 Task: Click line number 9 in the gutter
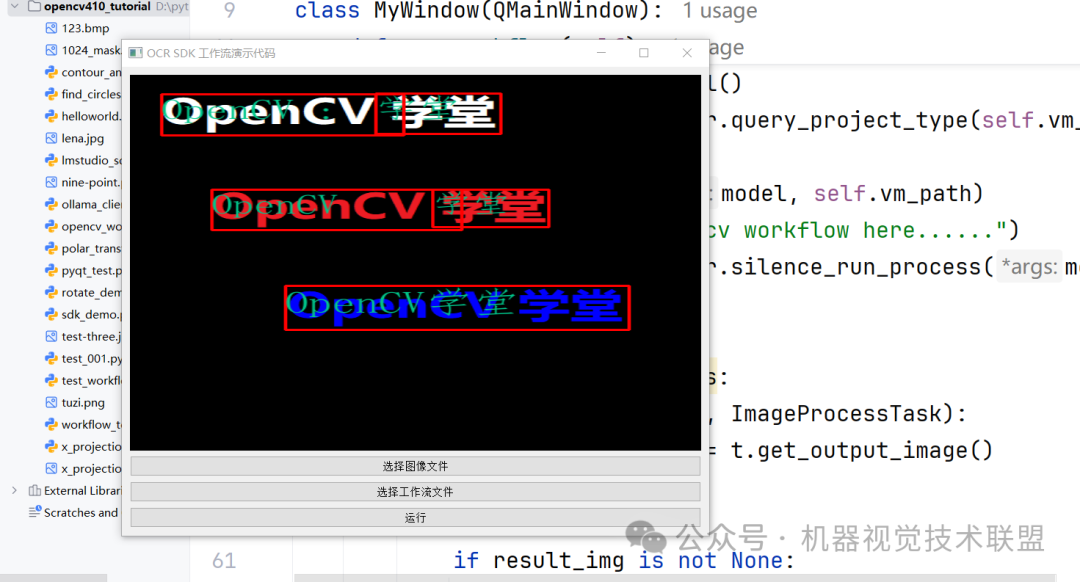click(229, 10)
